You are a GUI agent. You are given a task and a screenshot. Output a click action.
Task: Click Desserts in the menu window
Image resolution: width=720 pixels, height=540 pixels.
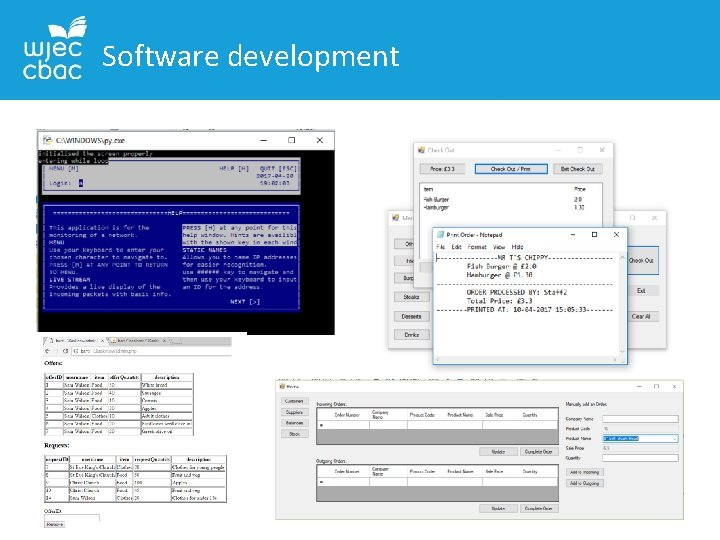411,316
